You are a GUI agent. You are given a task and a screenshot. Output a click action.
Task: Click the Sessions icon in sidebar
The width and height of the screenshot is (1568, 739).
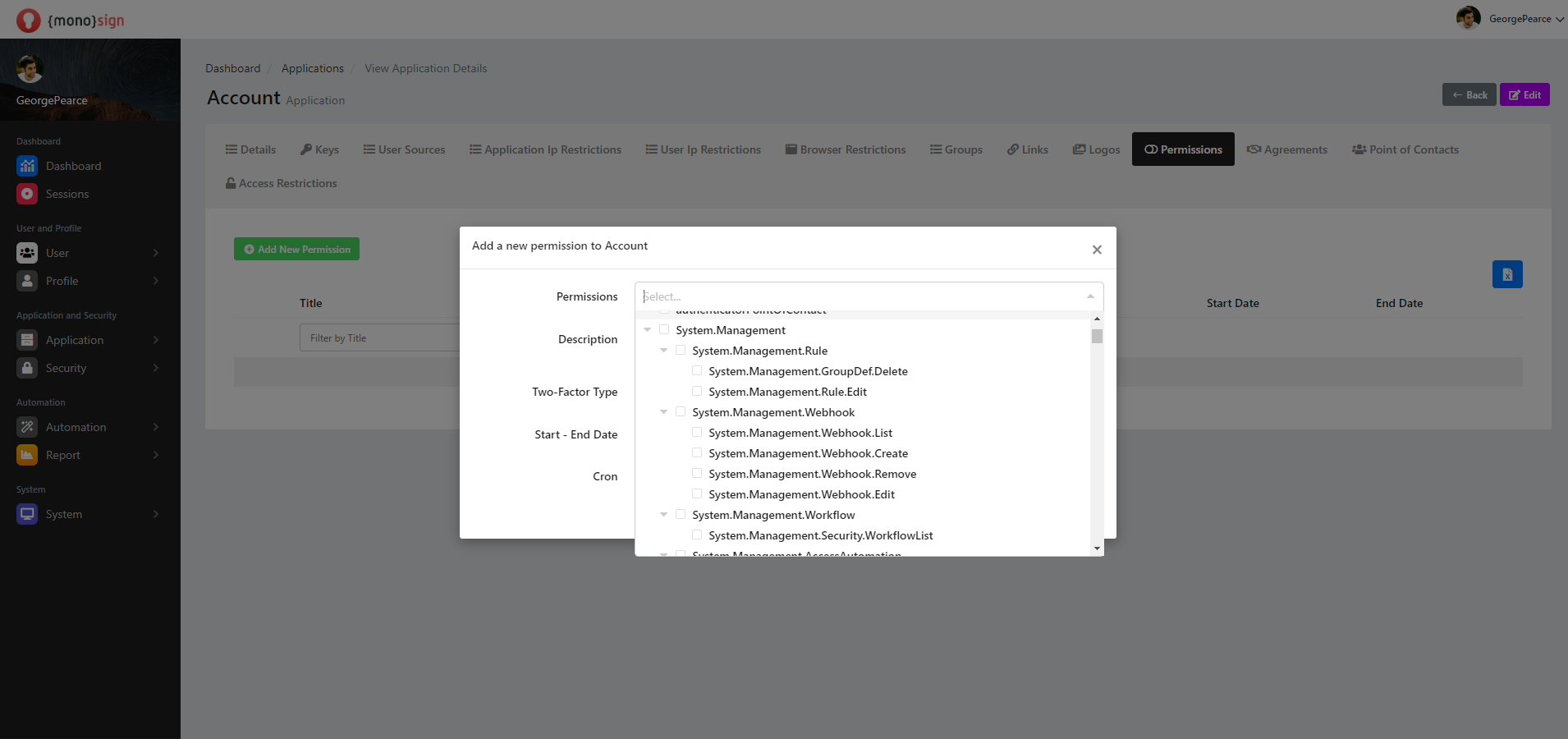(27, 194)
